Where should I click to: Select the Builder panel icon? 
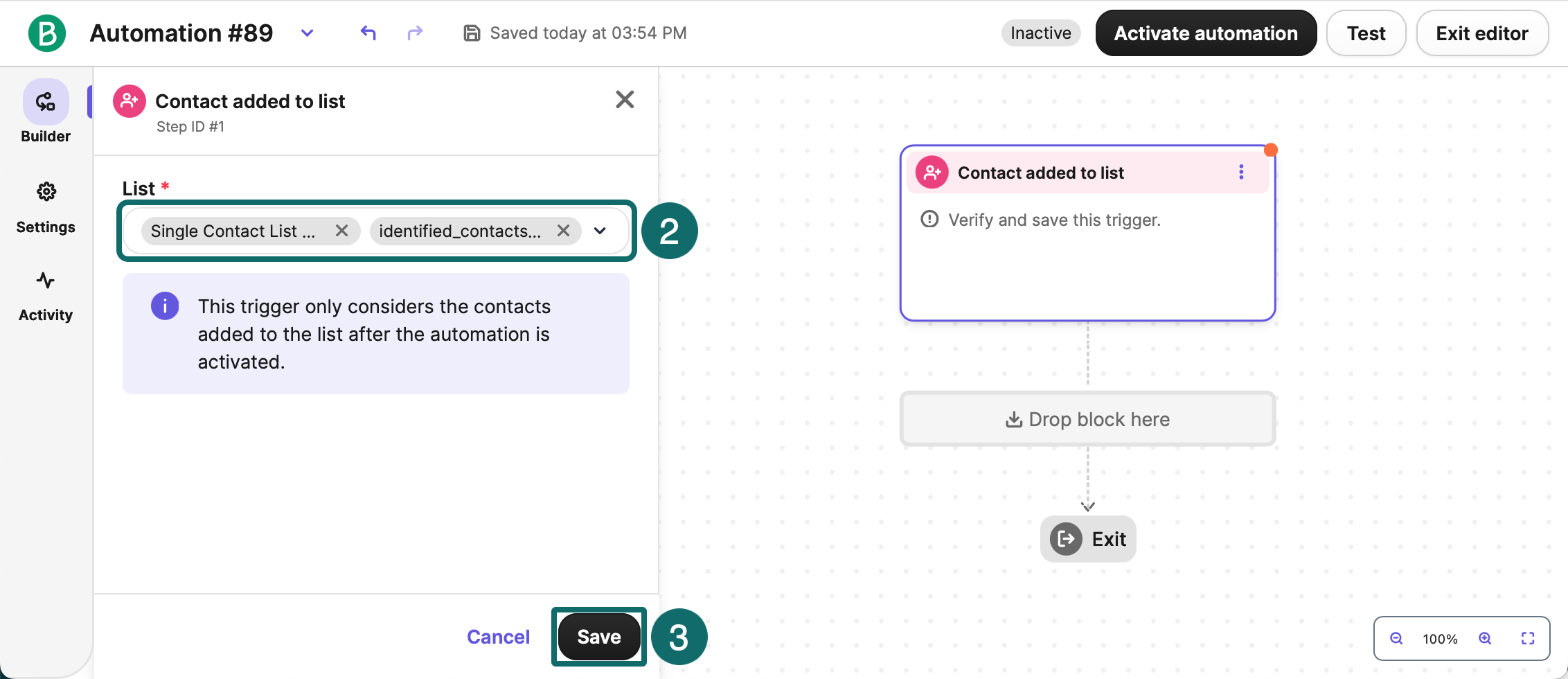[45, 101]
